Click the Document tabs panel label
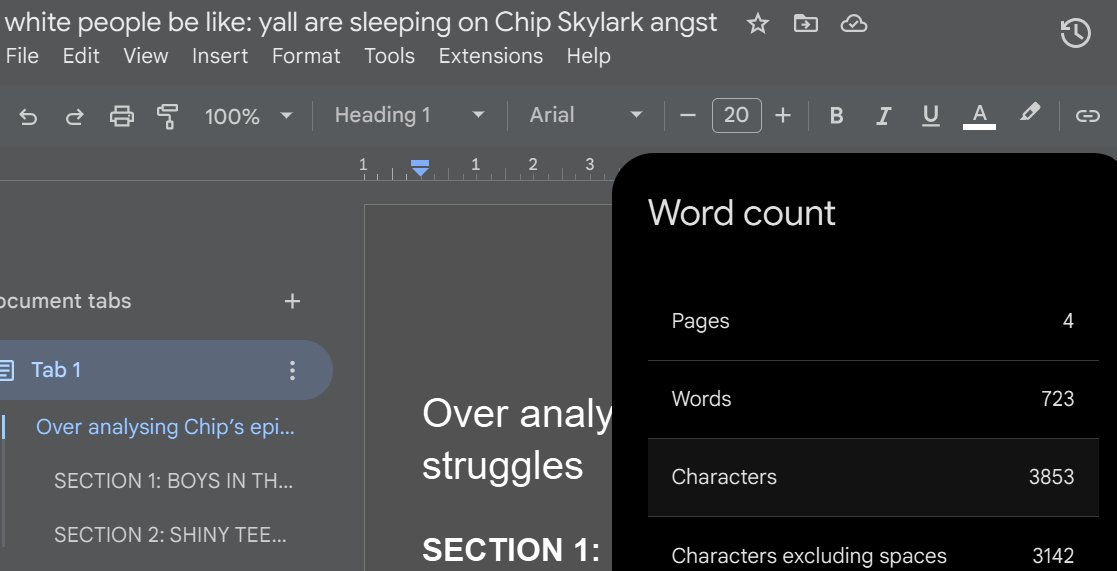Image resolution: width=1117 pixels, height=571 pixels. point(66,301)
